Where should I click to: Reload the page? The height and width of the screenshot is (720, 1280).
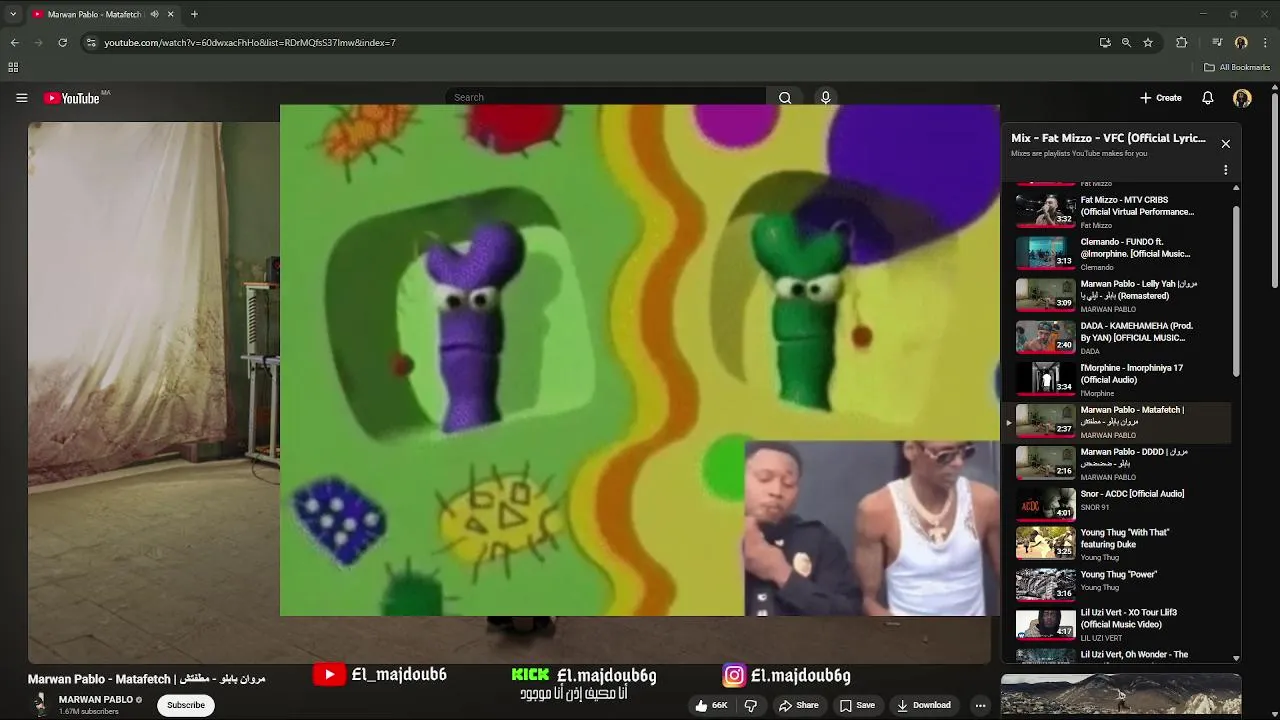click(x=62, y=43)
